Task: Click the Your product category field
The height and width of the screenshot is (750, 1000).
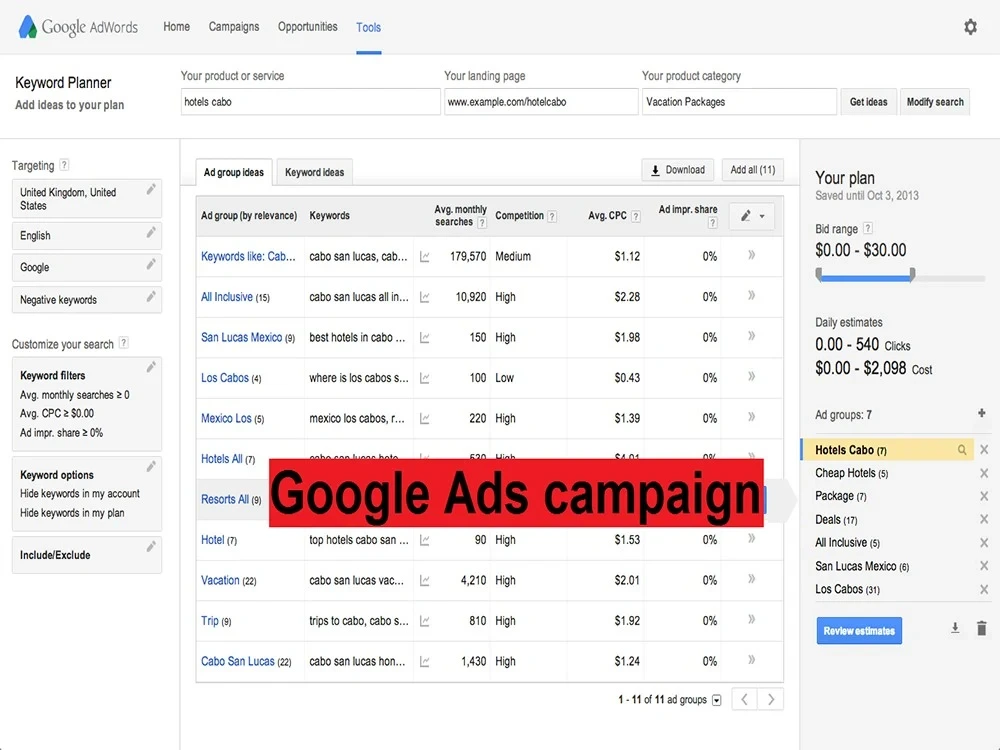Action: (x=739, y=102)
